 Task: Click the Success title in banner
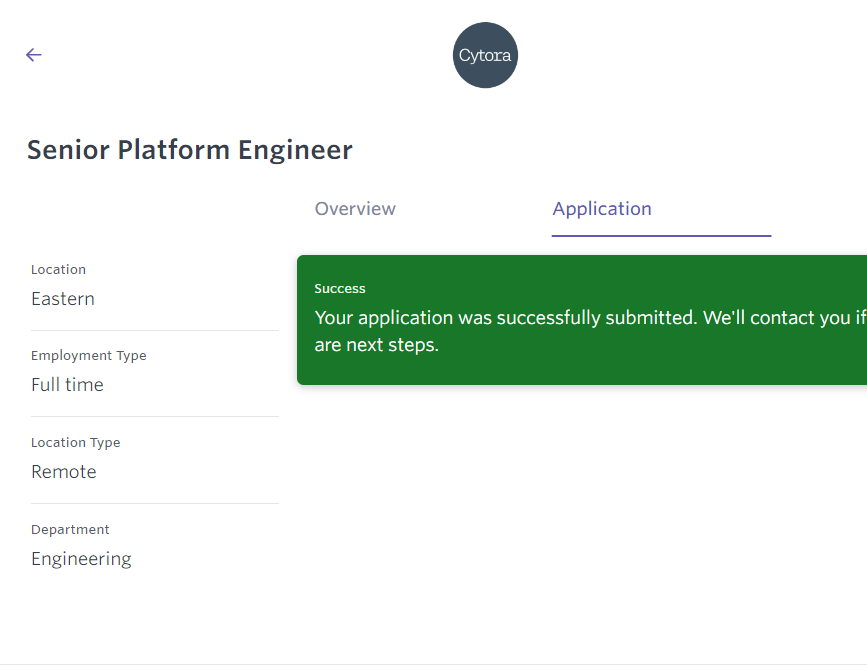(x=340, y=289)
